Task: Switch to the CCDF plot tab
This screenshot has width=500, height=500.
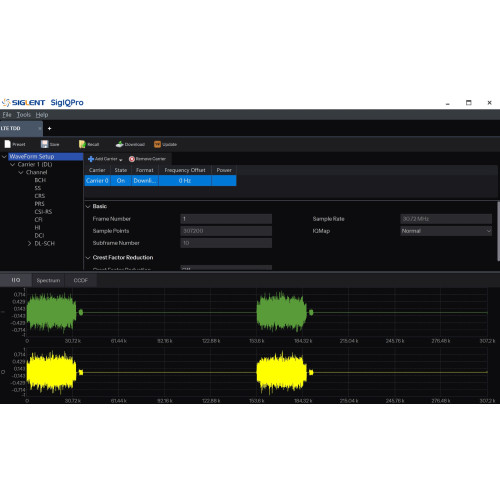Action: tap(81, 280)
